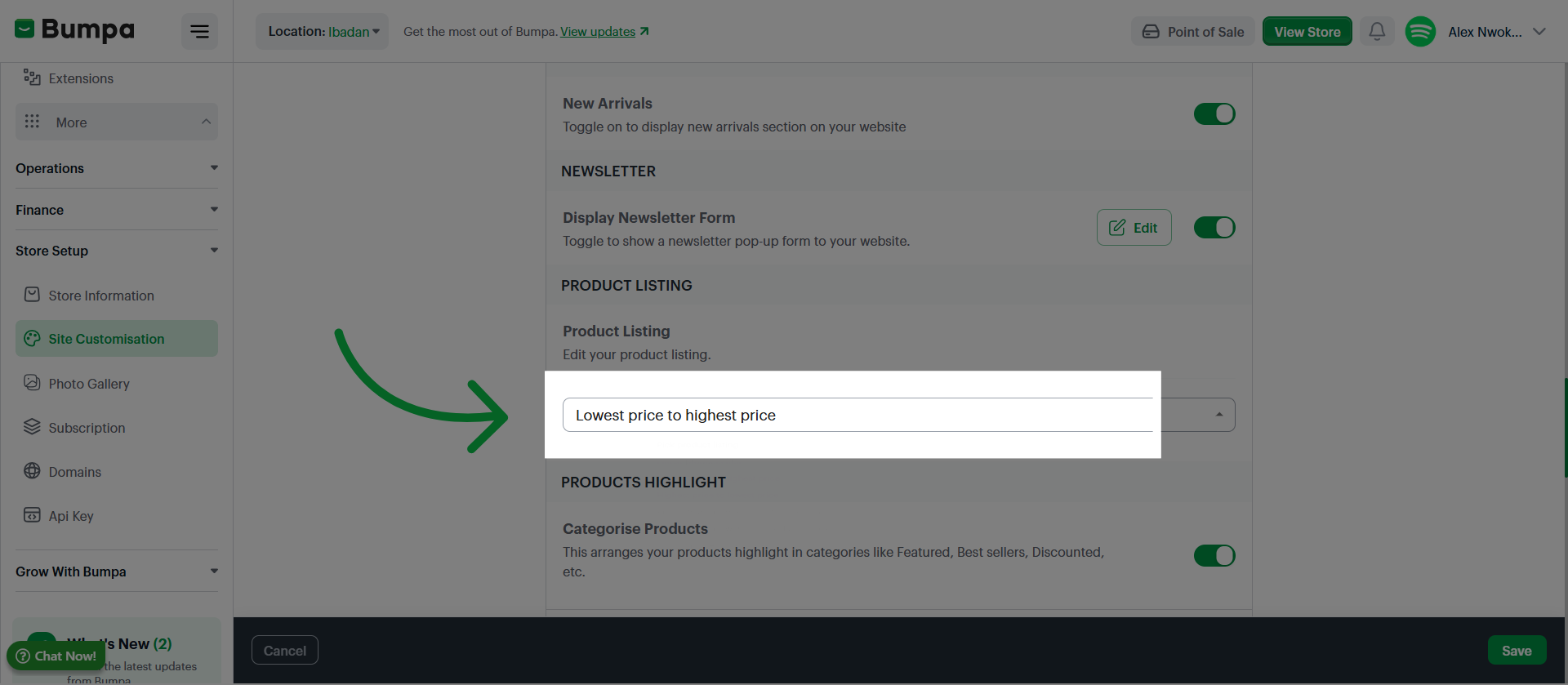Click the Extensions icon in sidebar
This screenshot has width=1568, height=685.
click(32, 78)
